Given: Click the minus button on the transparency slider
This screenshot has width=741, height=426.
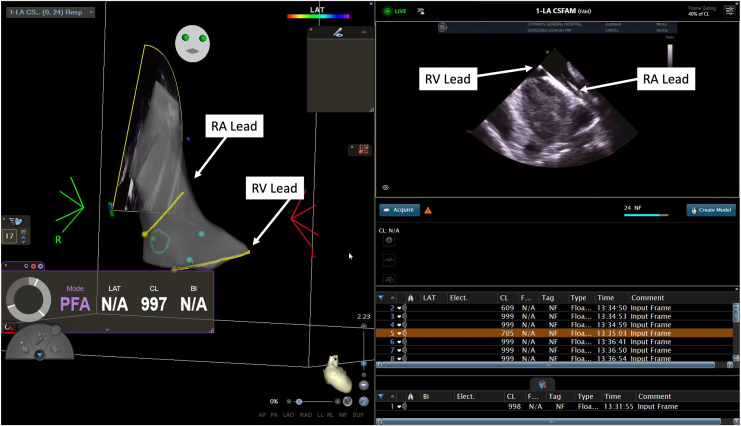Looking at the screenshot, I should pos(289,401).
